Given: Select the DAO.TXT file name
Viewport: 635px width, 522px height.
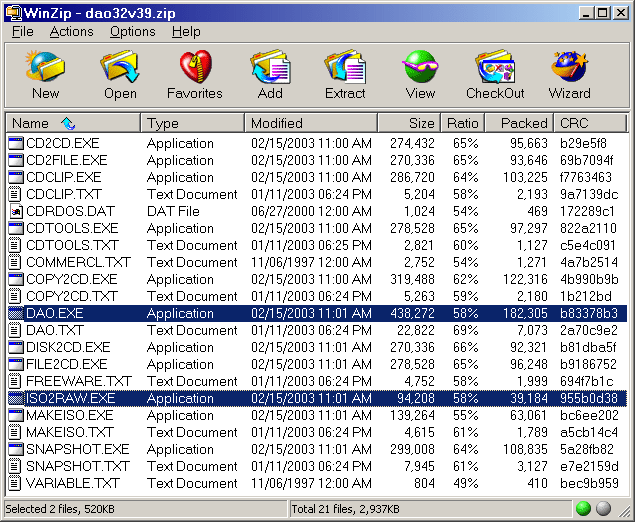Looking at the screenshot, I should (55, 330).
